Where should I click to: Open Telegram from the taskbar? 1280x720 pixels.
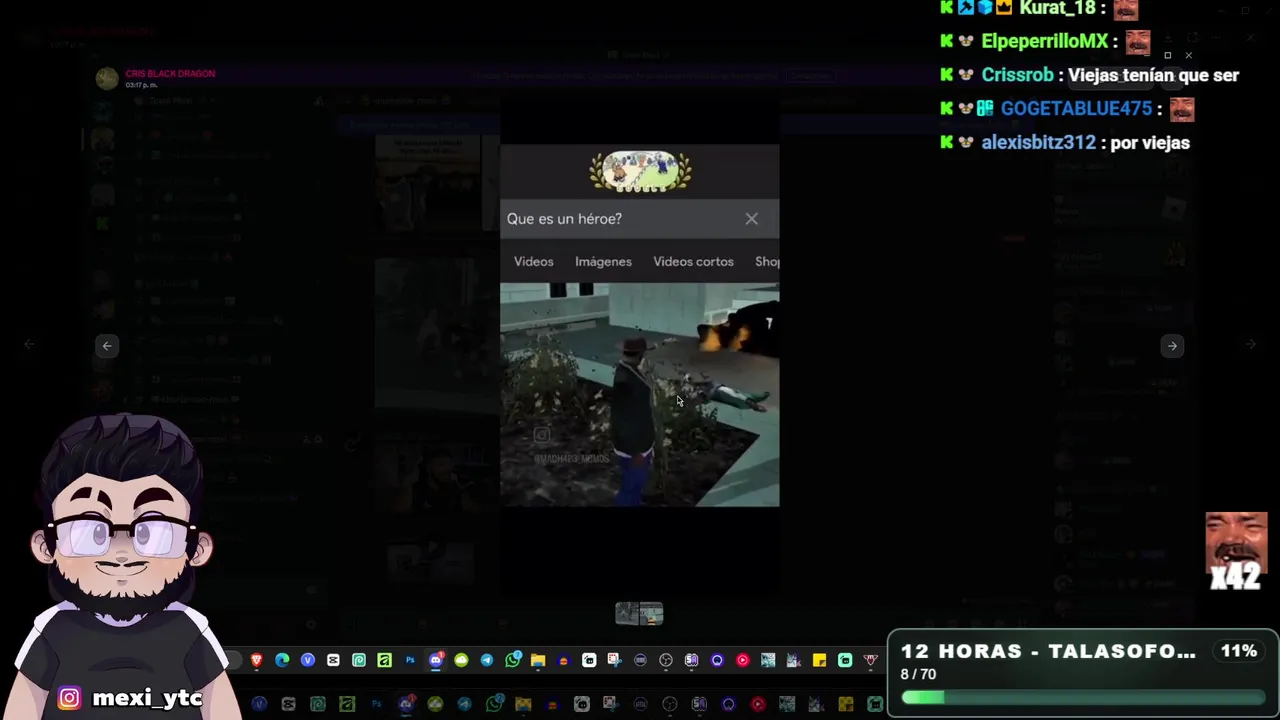point(487,660)
